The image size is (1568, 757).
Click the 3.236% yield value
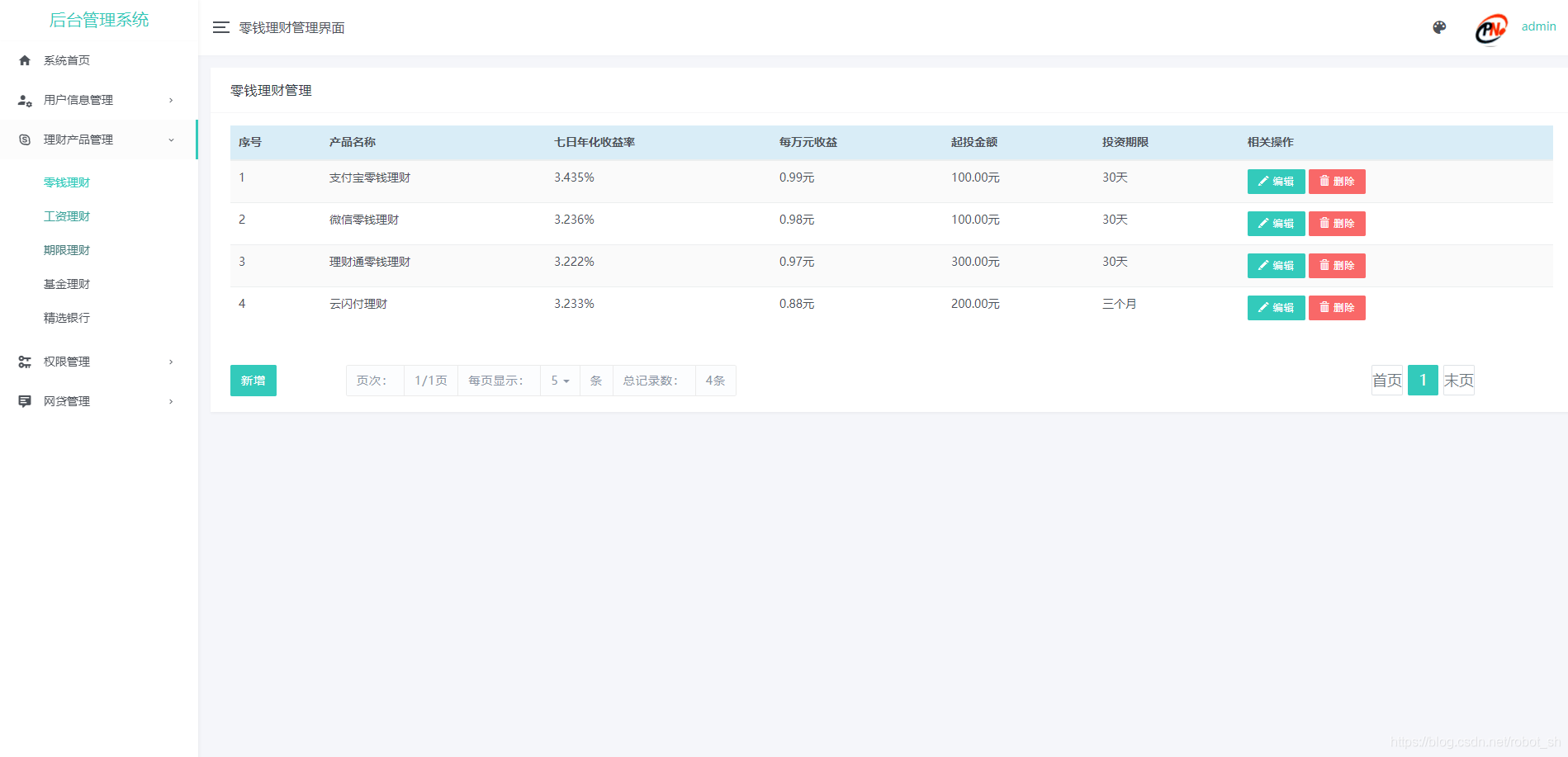tap(574, 220)
